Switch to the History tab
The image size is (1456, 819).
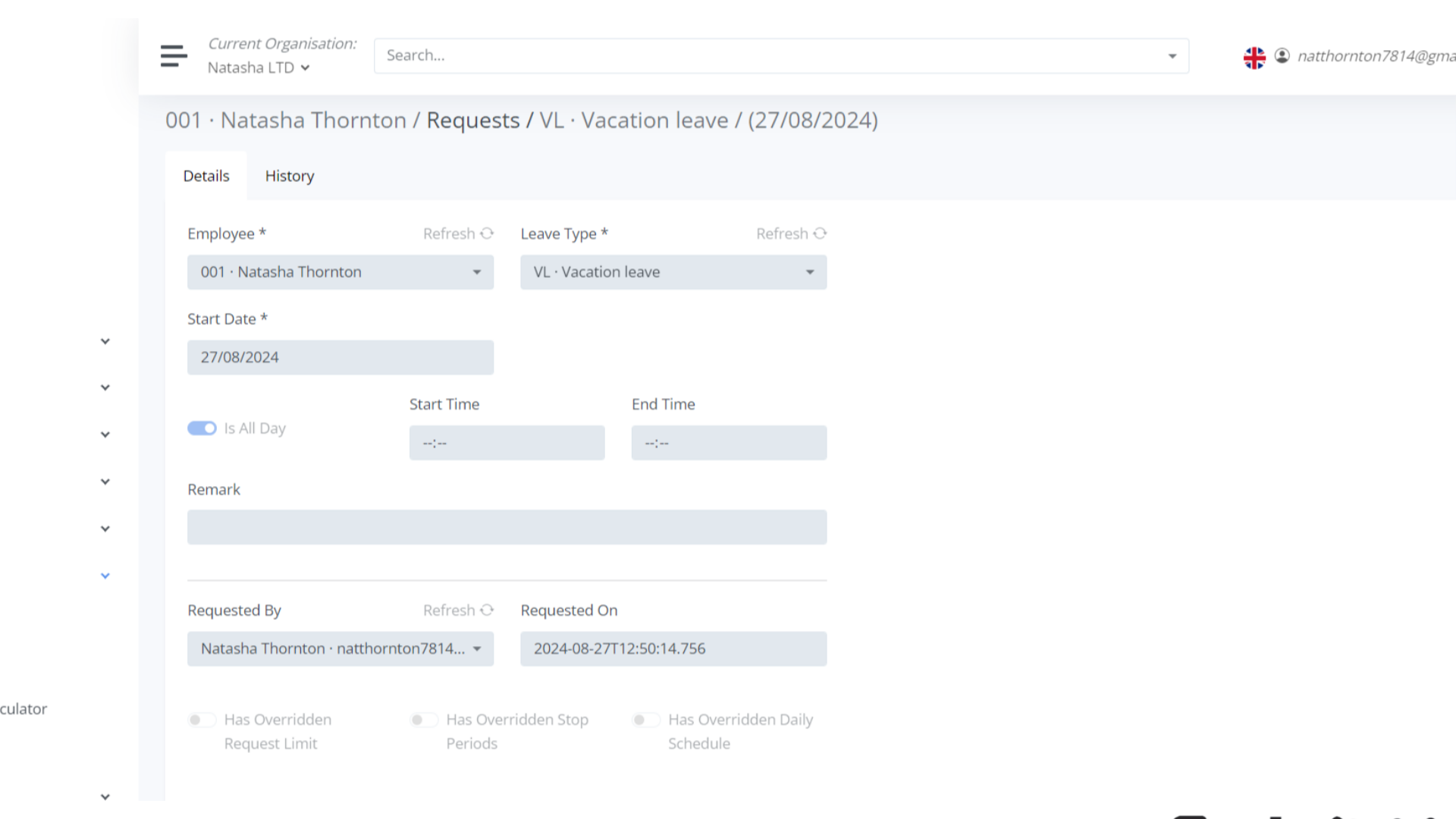[289, 175]
